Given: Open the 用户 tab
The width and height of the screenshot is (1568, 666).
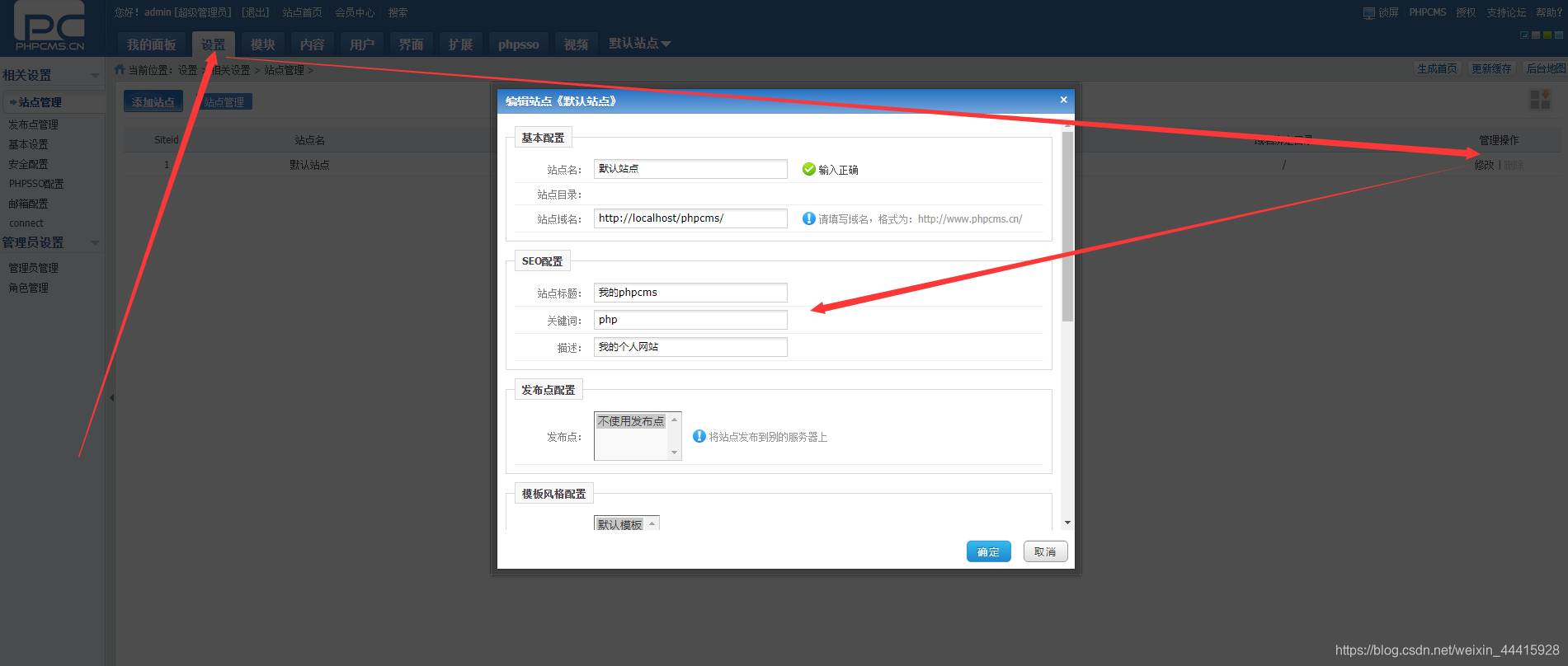Looking at the screenshot, I should [362, 45].
